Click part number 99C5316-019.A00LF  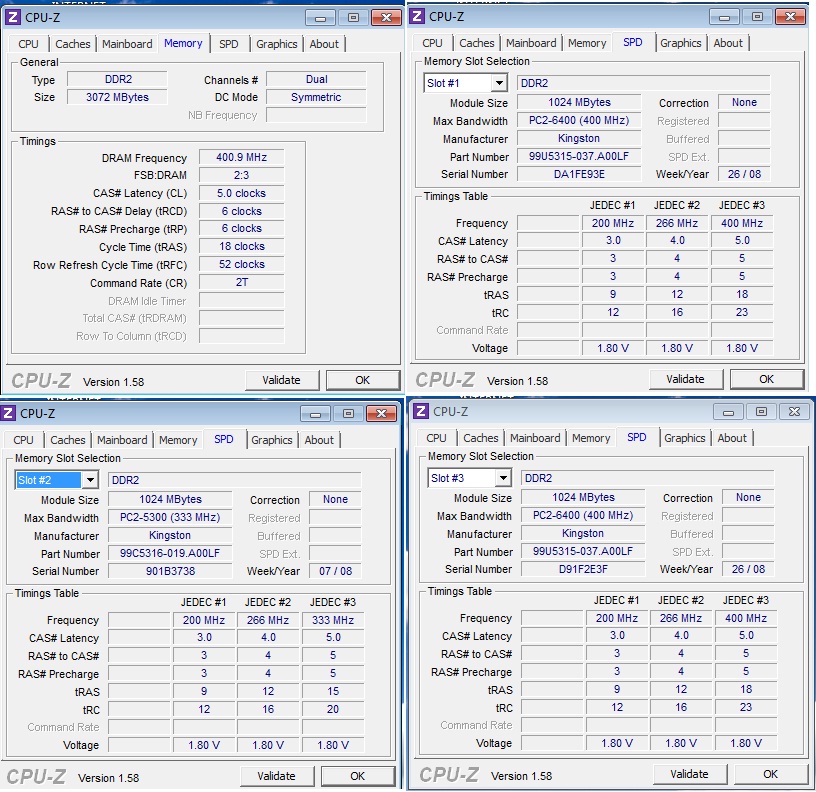170,553
